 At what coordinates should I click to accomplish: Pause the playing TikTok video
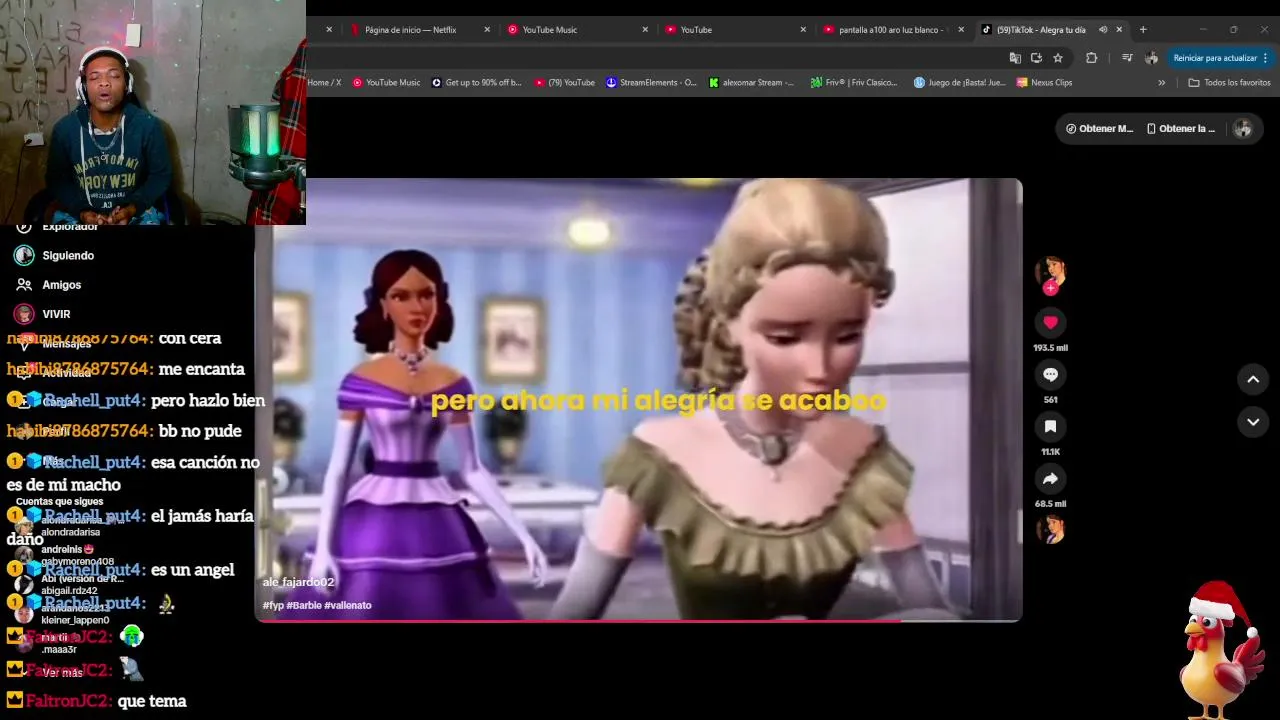[638, 400]
